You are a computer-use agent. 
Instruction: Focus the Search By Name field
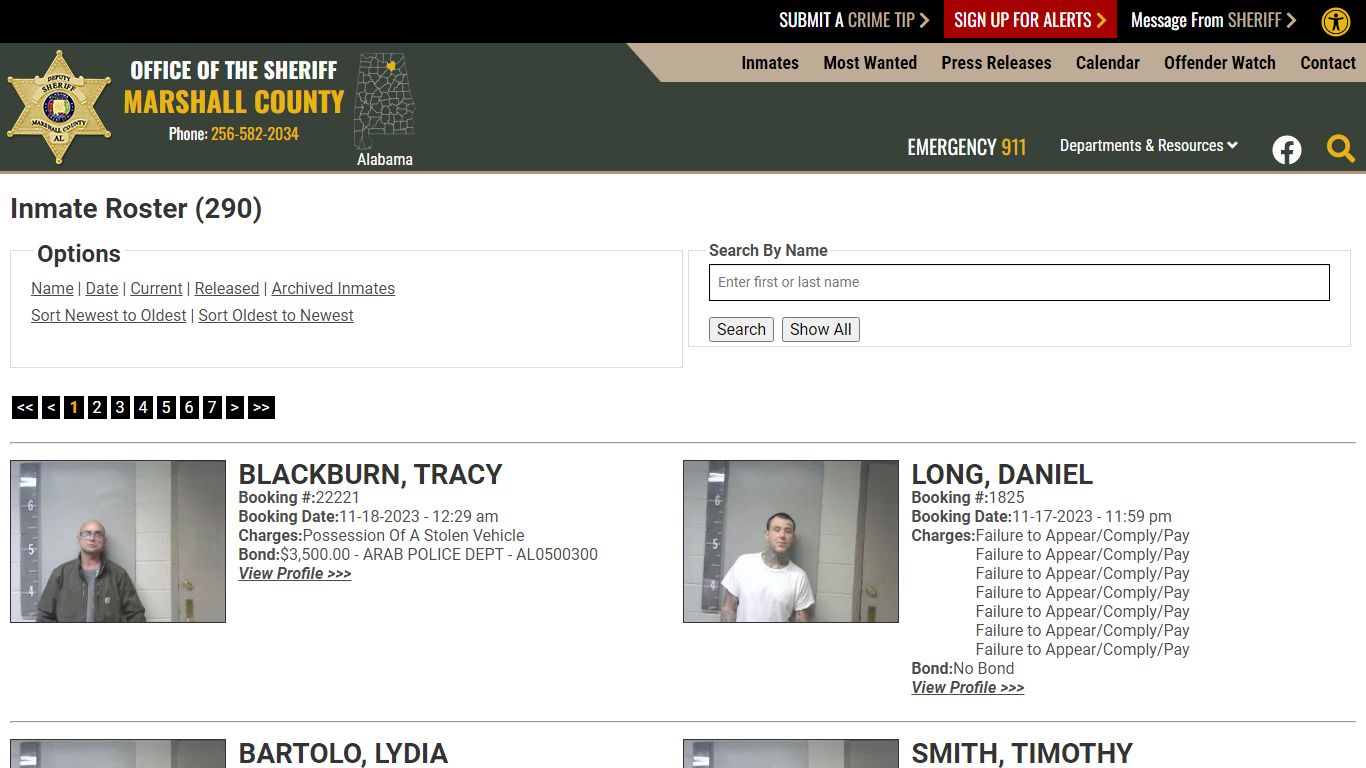1019,282
